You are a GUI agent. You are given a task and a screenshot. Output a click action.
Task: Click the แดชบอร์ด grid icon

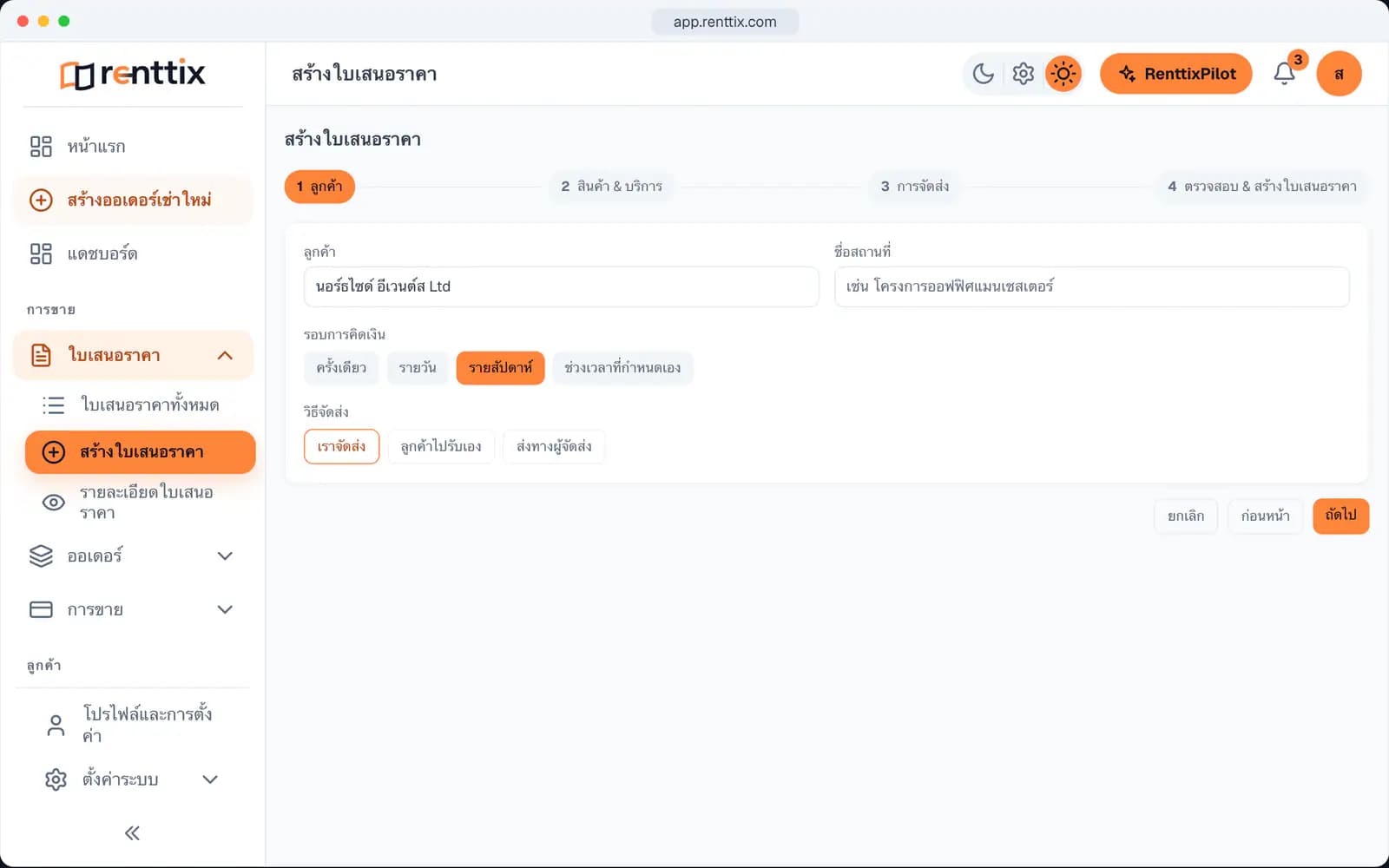[x=41, y=253]
